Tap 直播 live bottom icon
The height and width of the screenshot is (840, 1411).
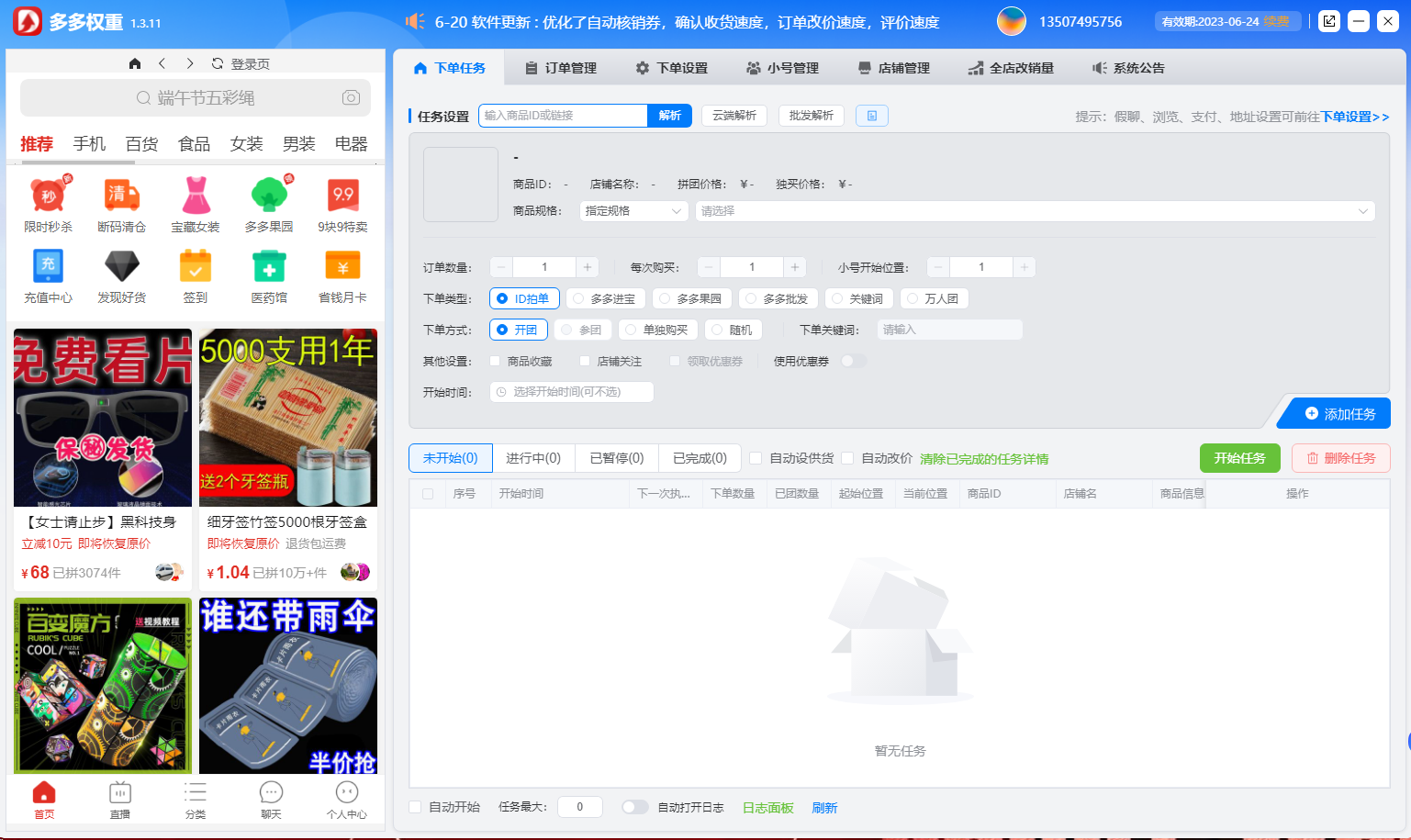(x=120, y=799)
